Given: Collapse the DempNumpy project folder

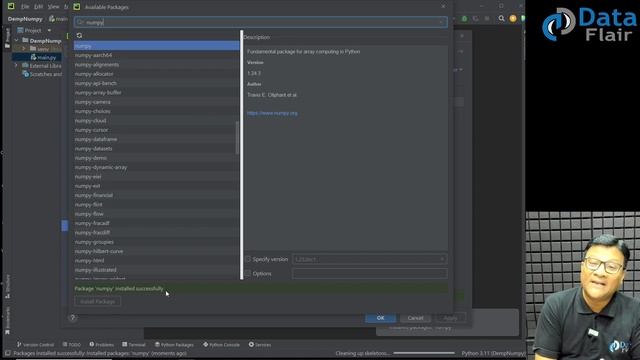Looking at the screenshot, I should pos(16,40).
